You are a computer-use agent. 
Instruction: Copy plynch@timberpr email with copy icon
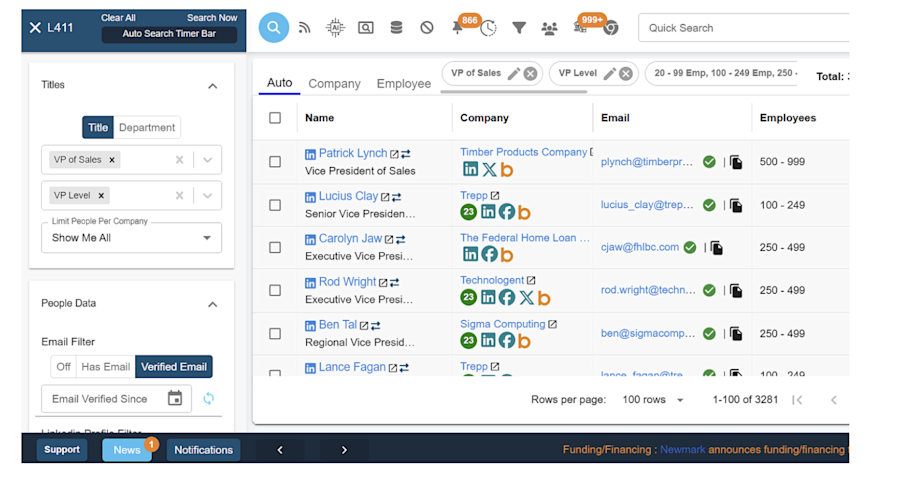736,162
